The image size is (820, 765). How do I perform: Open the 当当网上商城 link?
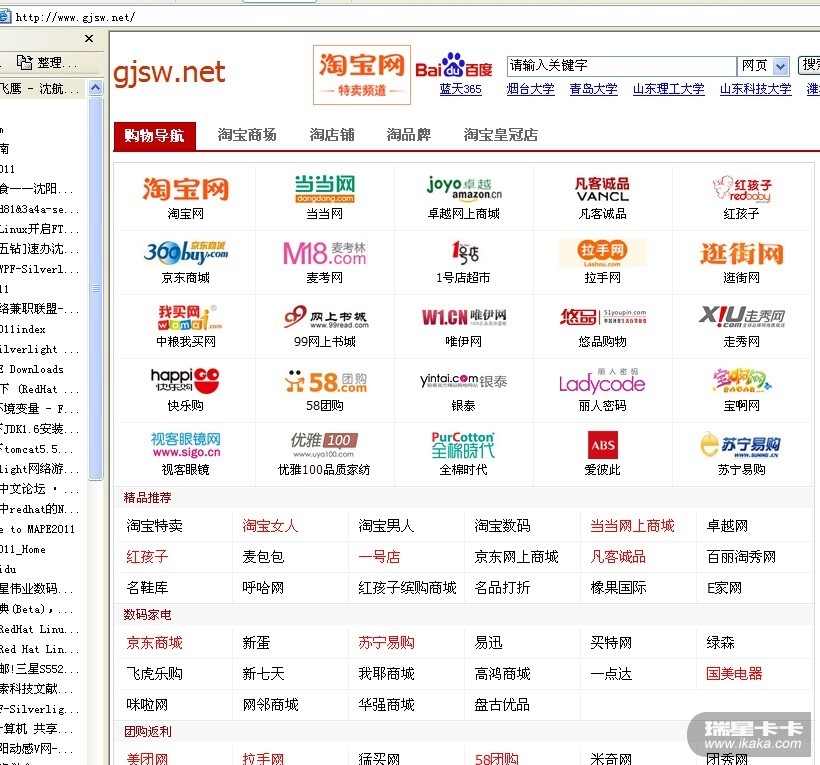click(632, 526)
